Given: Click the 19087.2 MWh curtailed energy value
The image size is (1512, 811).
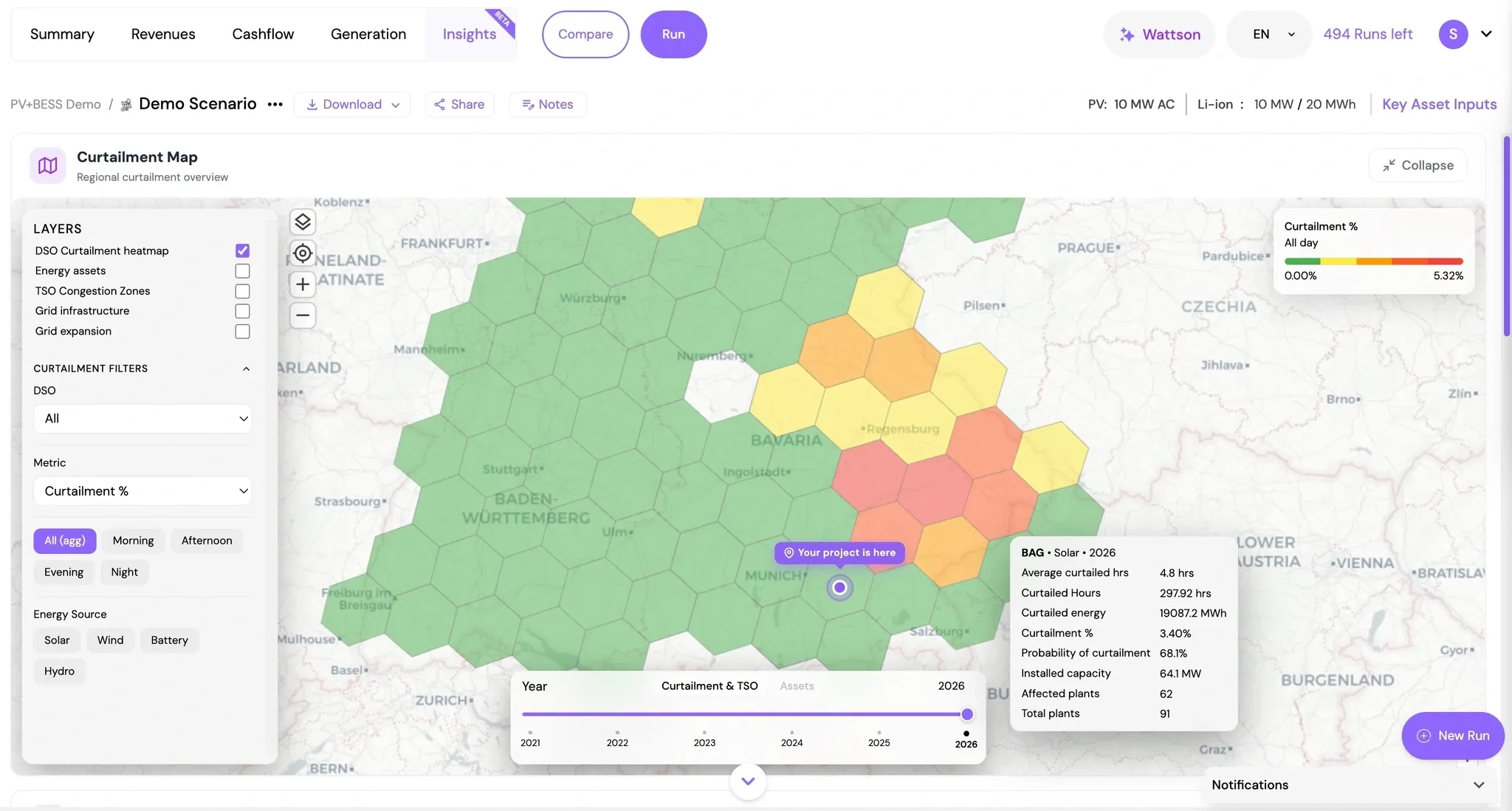Looking at the screenshot, I should [1193, 613].
